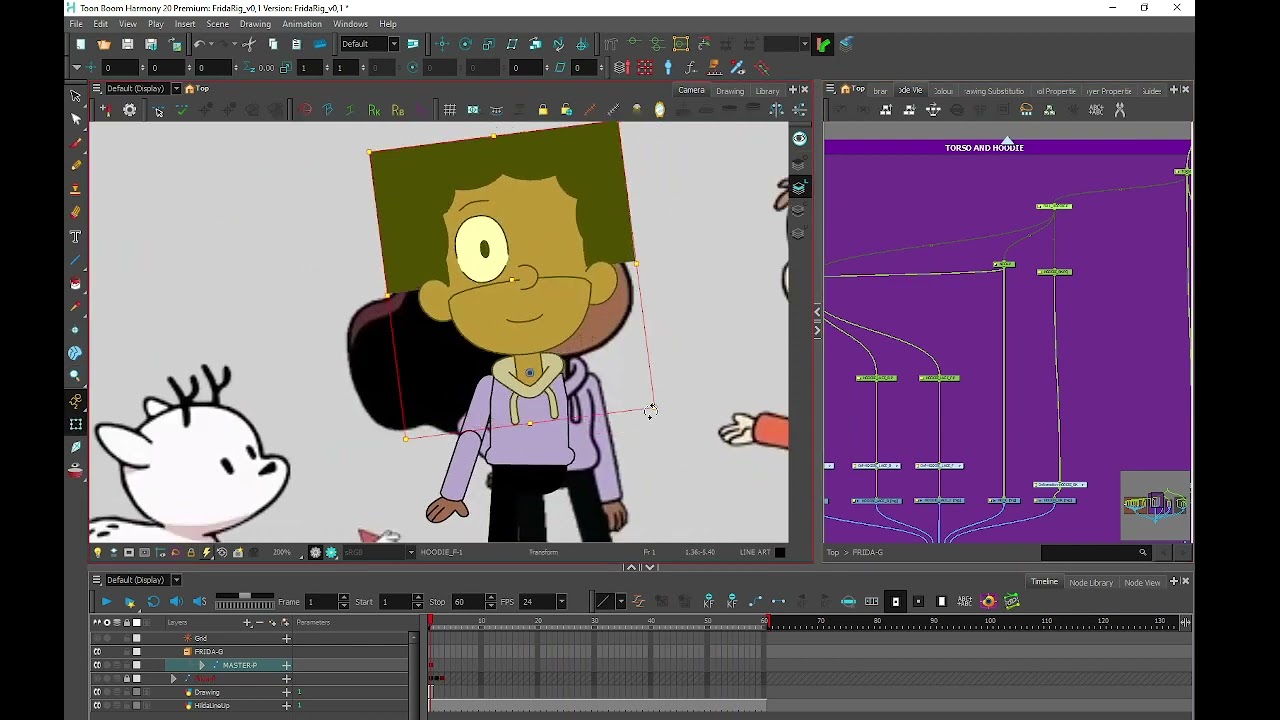This screenshot has height=720, width=1280.
Task: Select the Zoom magnifier tool in the left toolbar
Action: [x=75, y=376]
